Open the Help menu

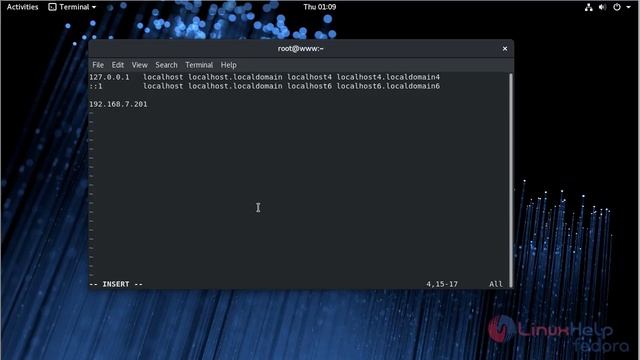[229, 65]
